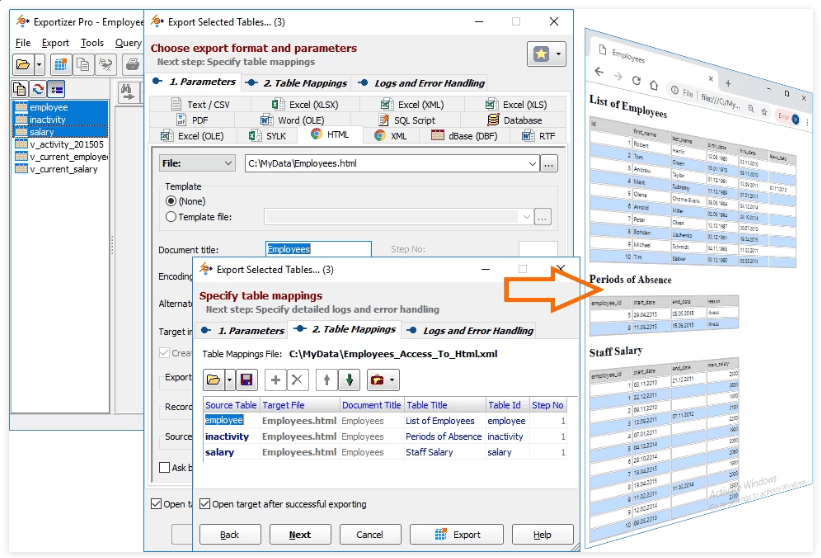821x558 pixels.
Task: Choose the Excel (XLSX) export format
Action: pos(306,105)
